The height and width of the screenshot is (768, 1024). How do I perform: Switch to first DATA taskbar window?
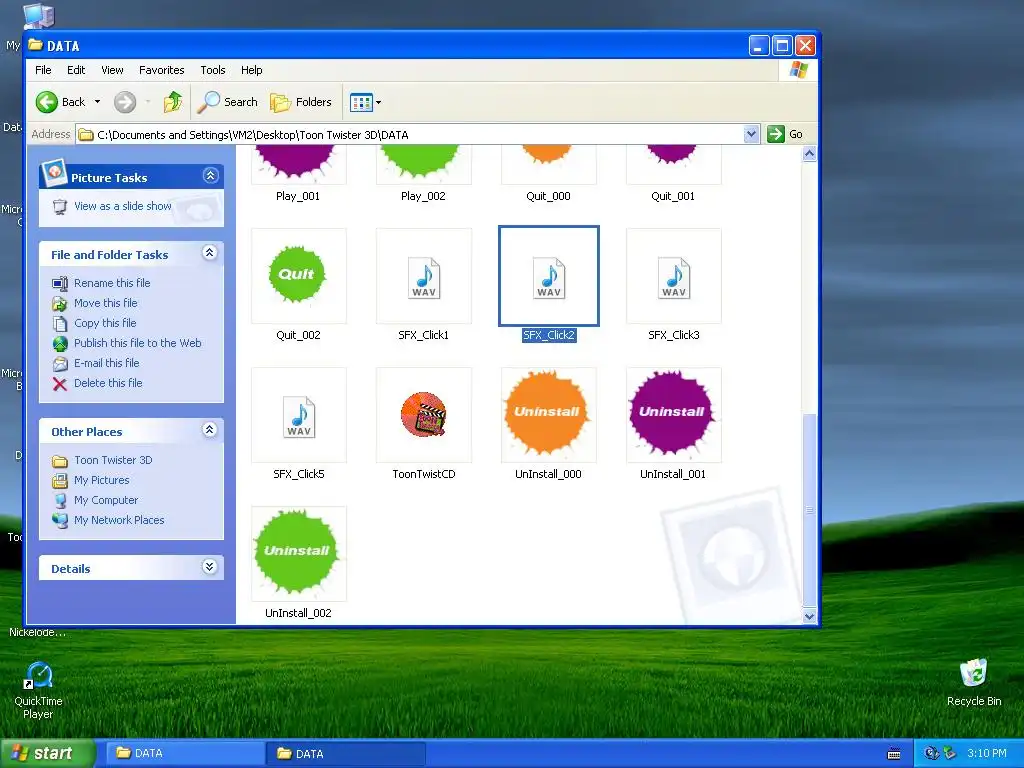pyautogui.click(x=186, y=753)
